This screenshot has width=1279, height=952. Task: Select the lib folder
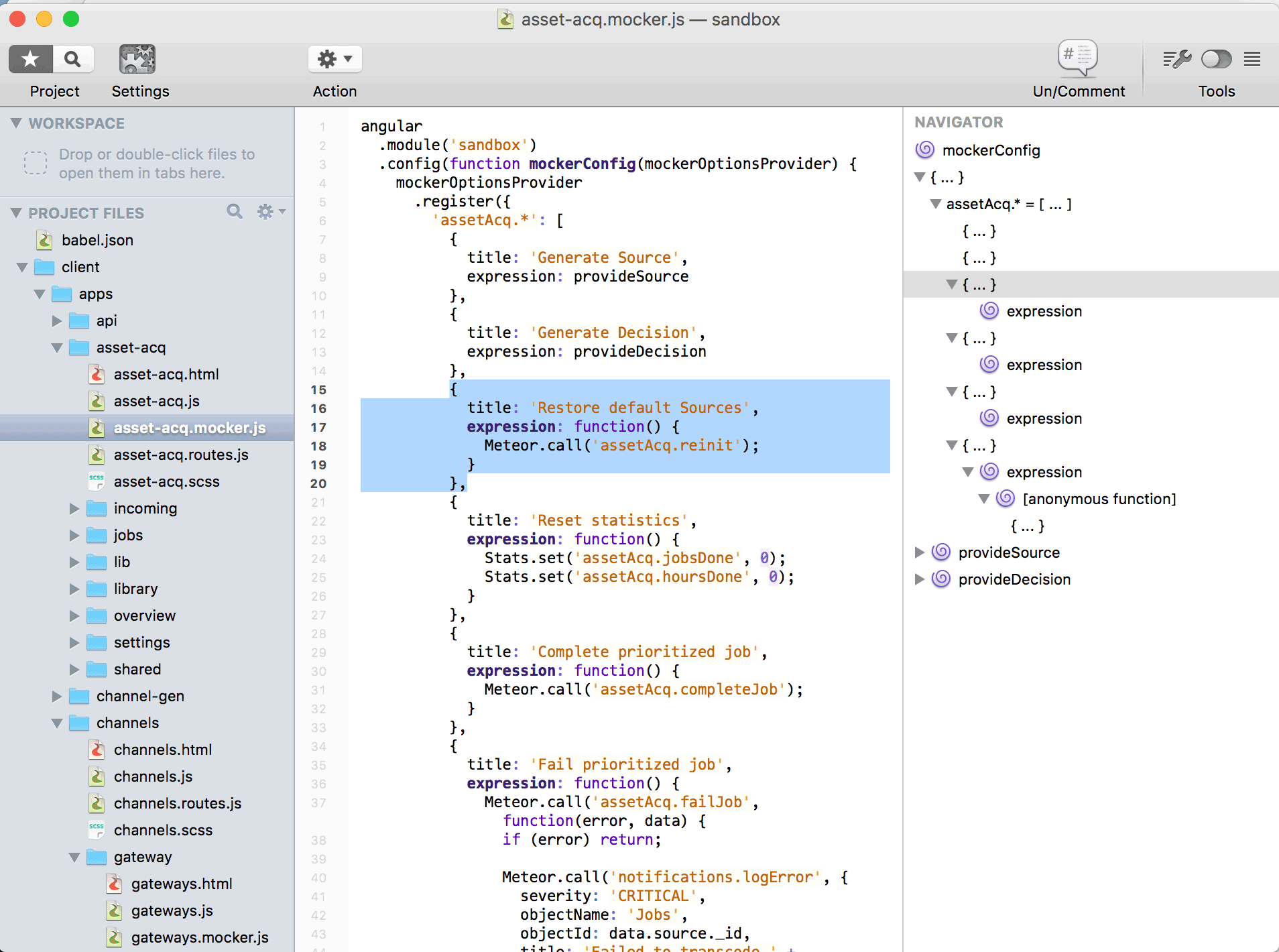click(x=122, y=562)
